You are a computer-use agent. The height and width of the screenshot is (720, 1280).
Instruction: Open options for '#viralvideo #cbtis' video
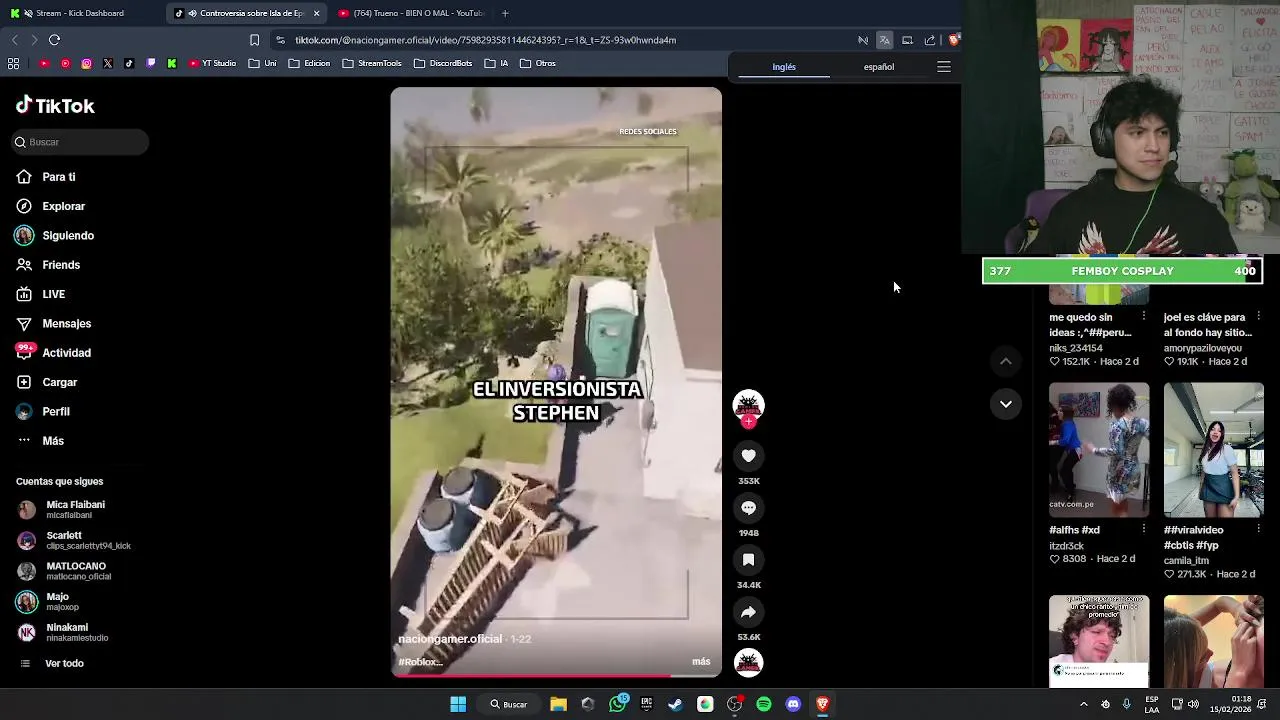1258,529
